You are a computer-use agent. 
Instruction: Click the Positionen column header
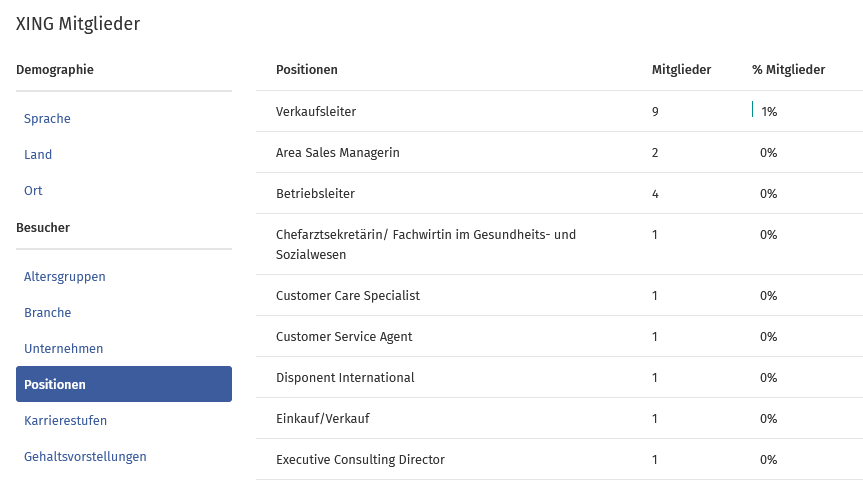pos(307,70)
